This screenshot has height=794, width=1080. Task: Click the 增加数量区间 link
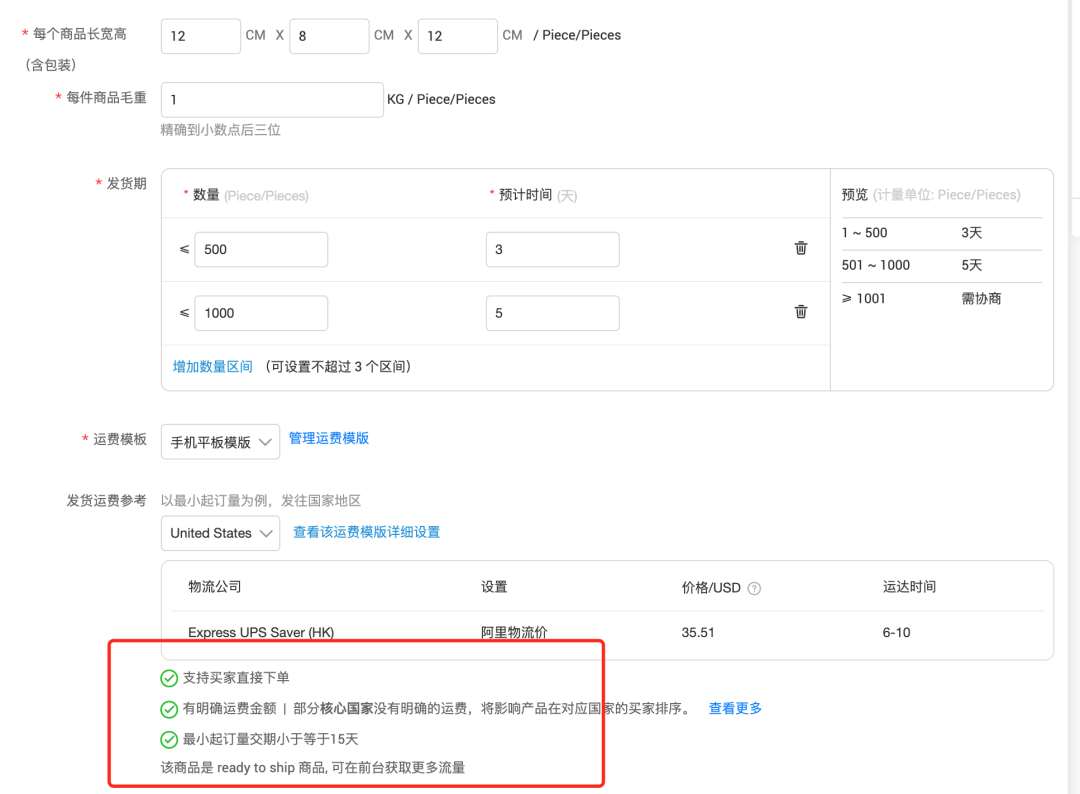point(212,367)
